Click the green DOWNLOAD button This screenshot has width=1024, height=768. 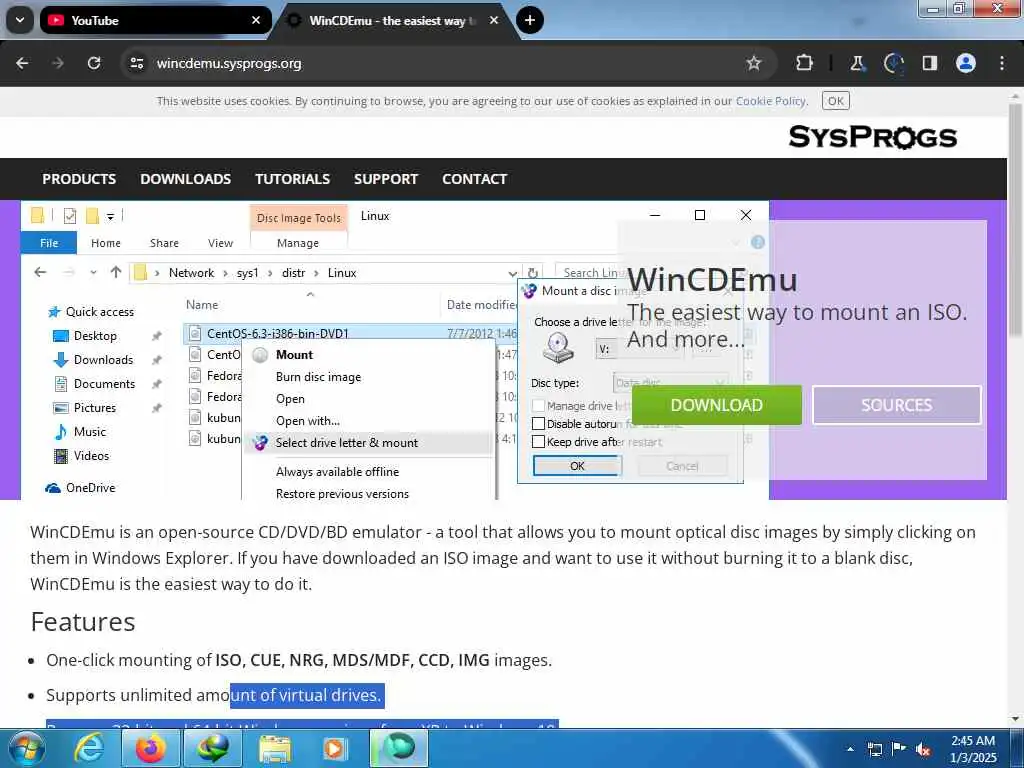click(x=716, y=405)
